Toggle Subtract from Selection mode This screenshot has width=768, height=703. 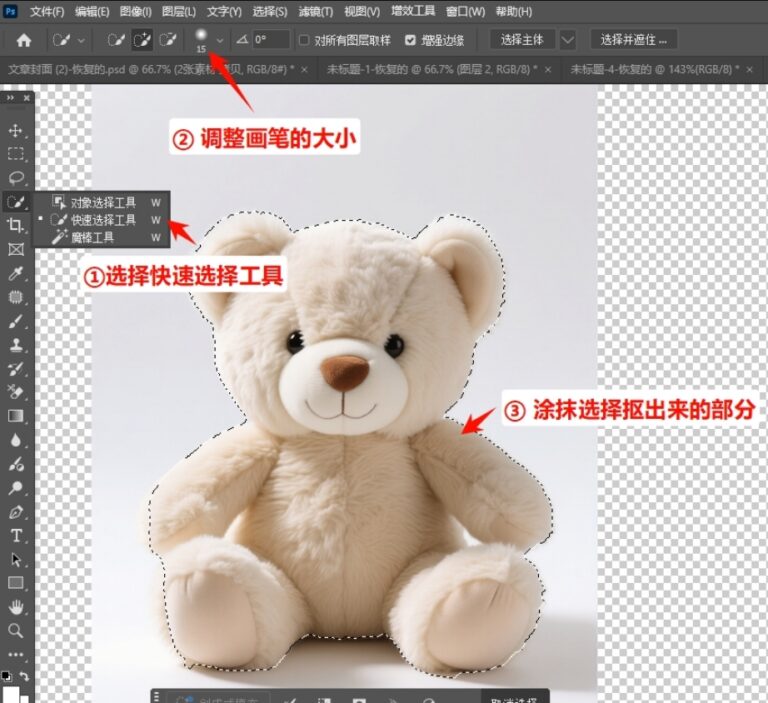(168, 40)
